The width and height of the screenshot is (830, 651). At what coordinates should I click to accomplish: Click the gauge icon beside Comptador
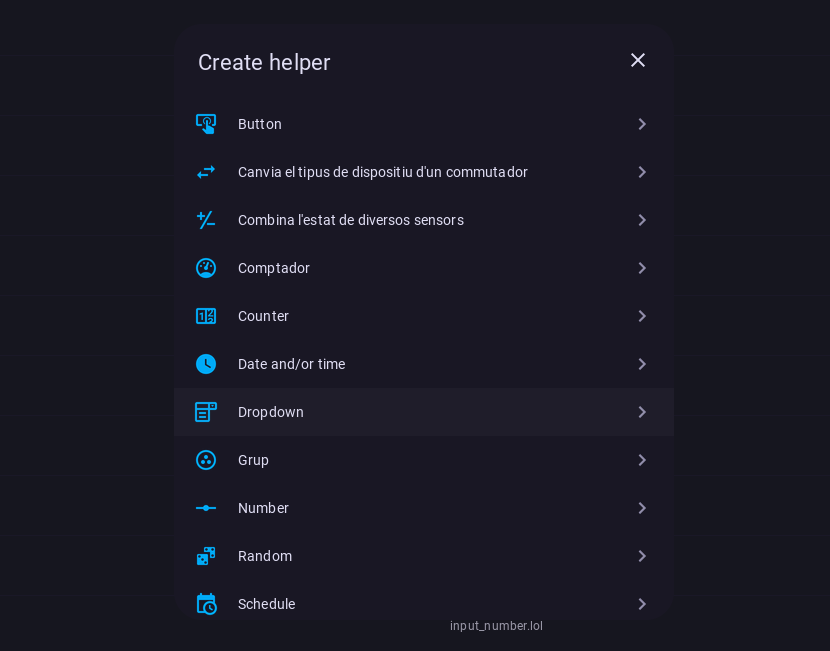tap(206, 268)
